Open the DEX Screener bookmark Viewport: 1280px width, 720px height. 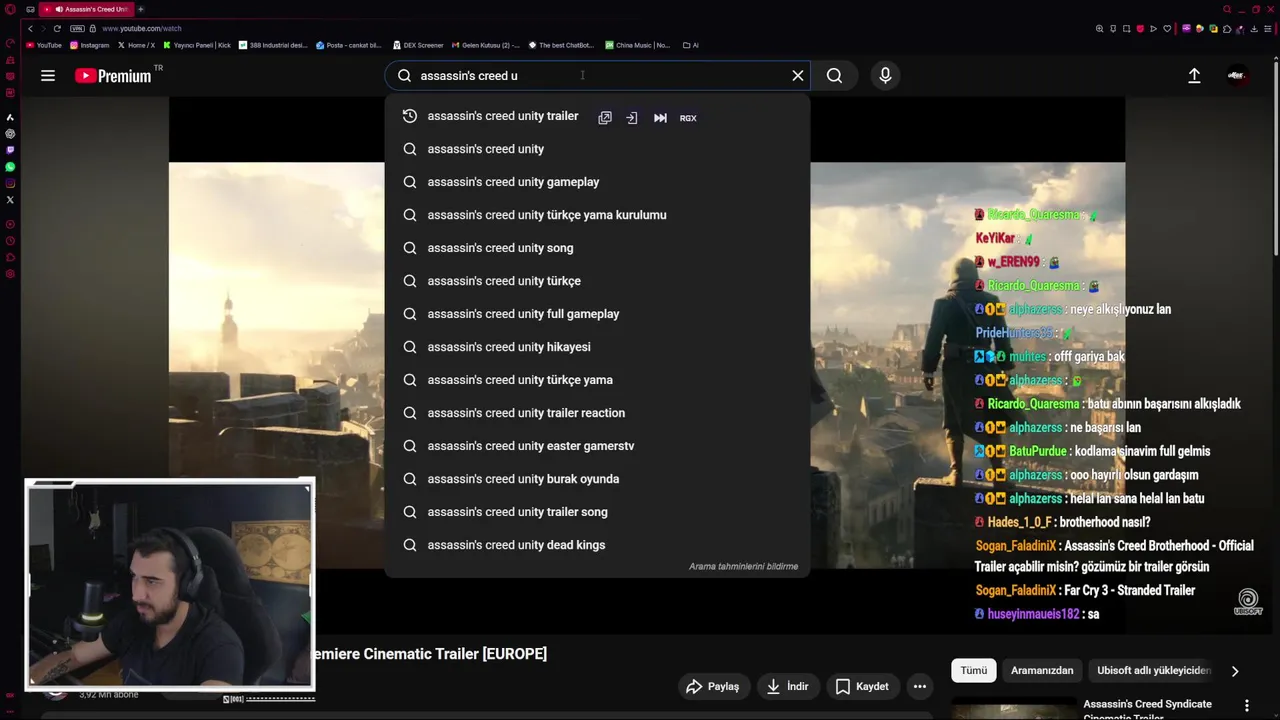point(418,45)
